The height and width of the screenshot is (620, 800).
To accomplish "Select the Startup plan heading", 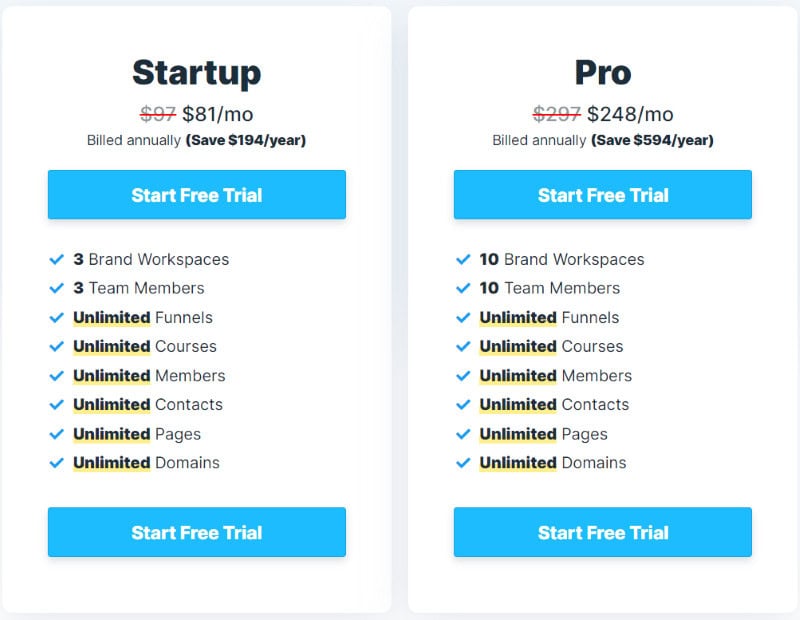I will tap(197, 72).
